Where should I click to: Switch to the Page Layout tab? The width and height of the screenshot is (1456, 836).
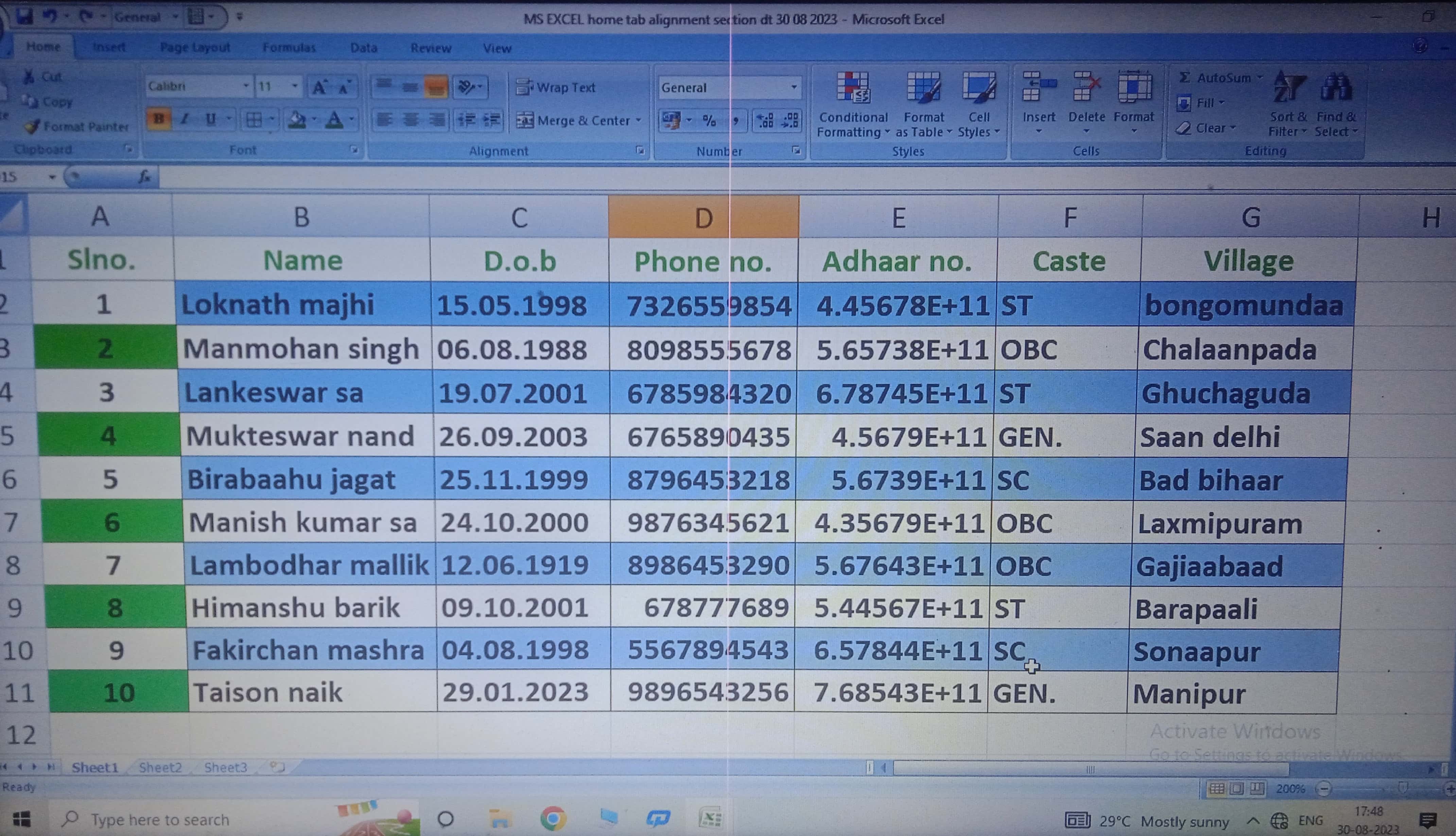(195, 48)
